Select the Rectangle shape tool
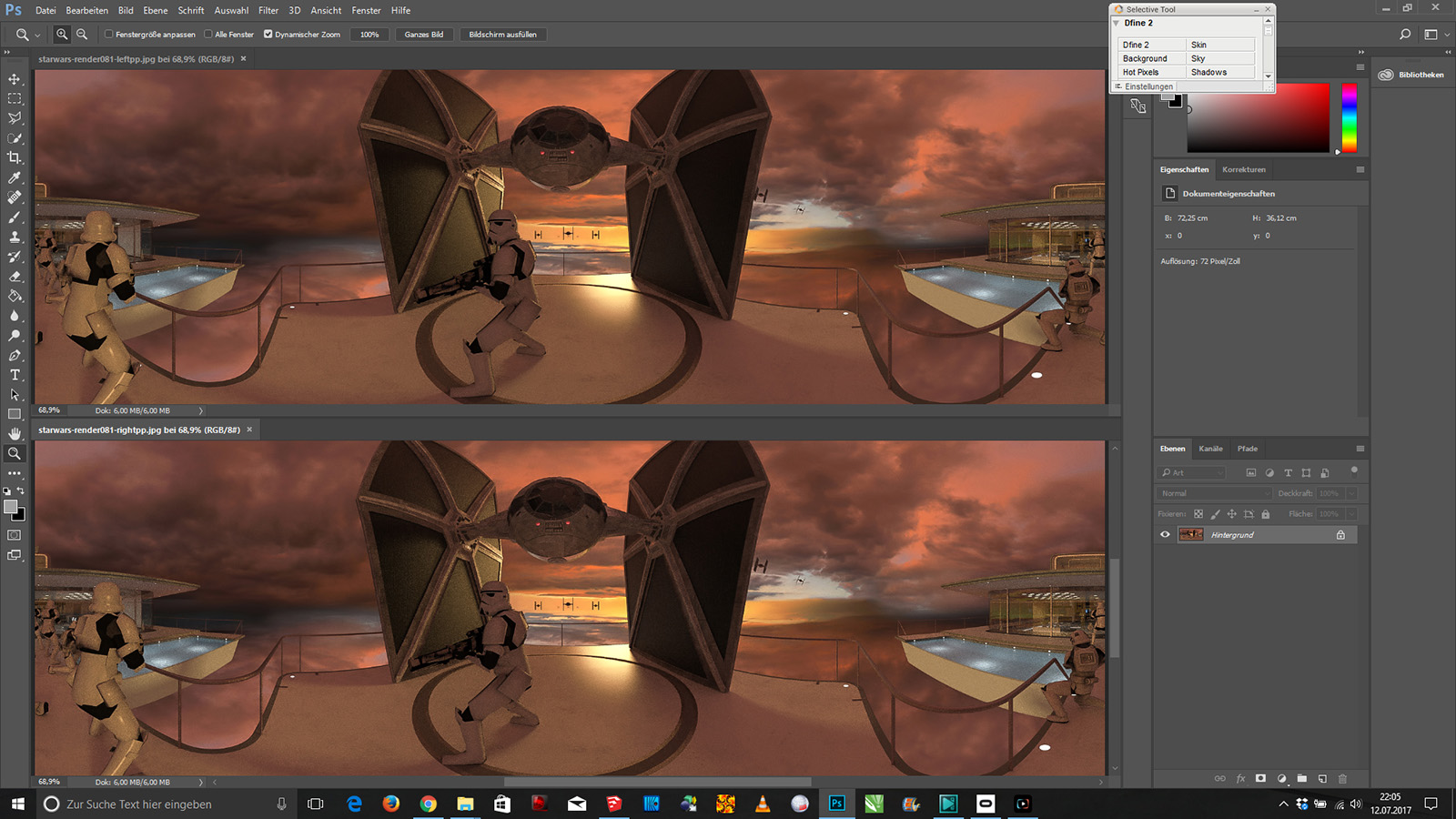 point(15,414)
